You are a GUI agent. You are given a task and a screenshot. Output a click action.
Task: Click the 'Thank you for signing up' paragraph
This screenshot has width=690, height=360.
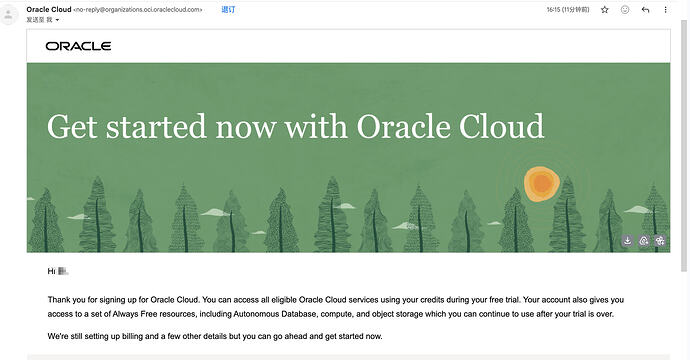pyautogui.click(x=336, y=307)
